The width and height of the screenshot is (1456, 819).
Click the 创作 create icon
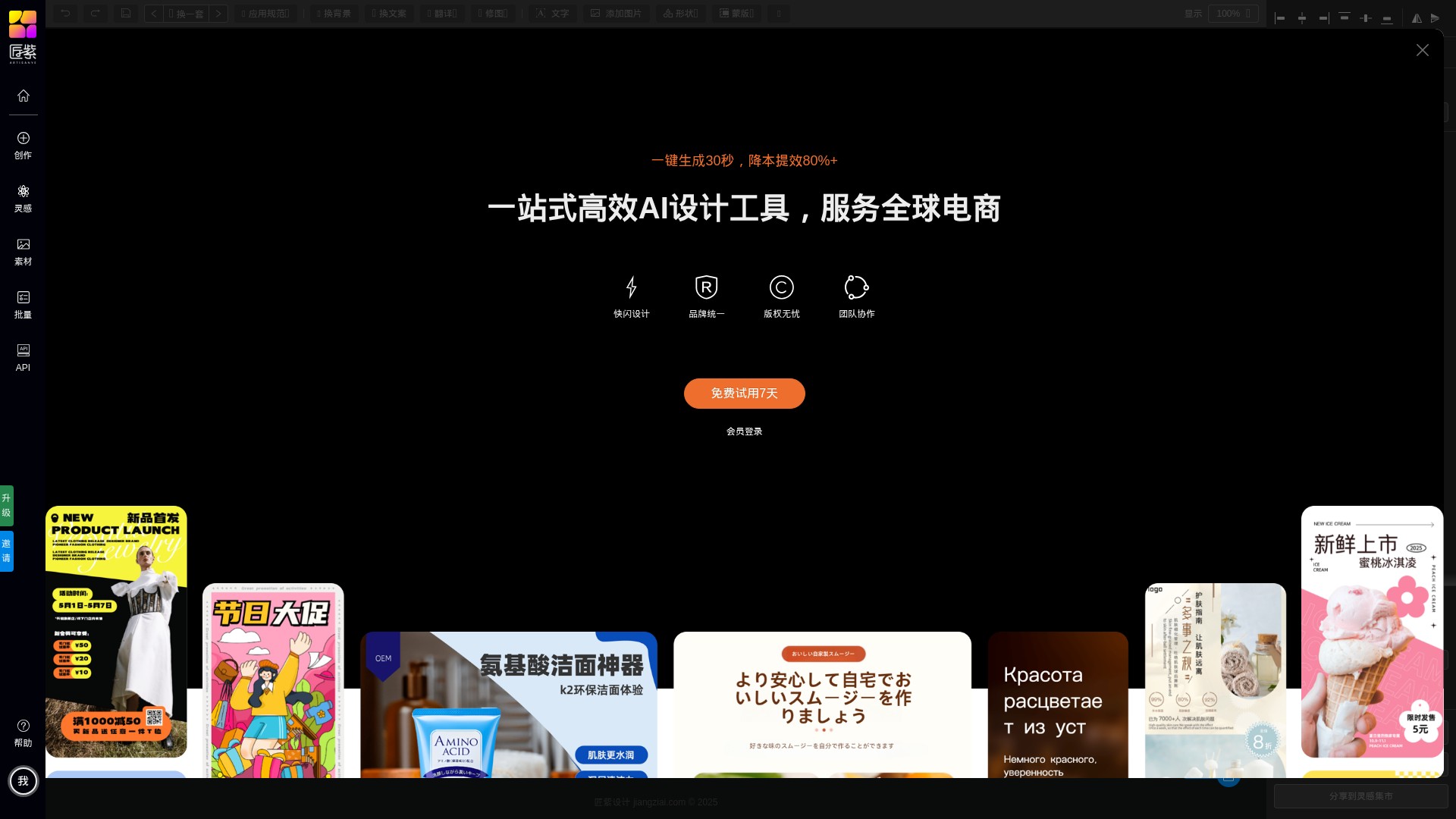point(23,145)
